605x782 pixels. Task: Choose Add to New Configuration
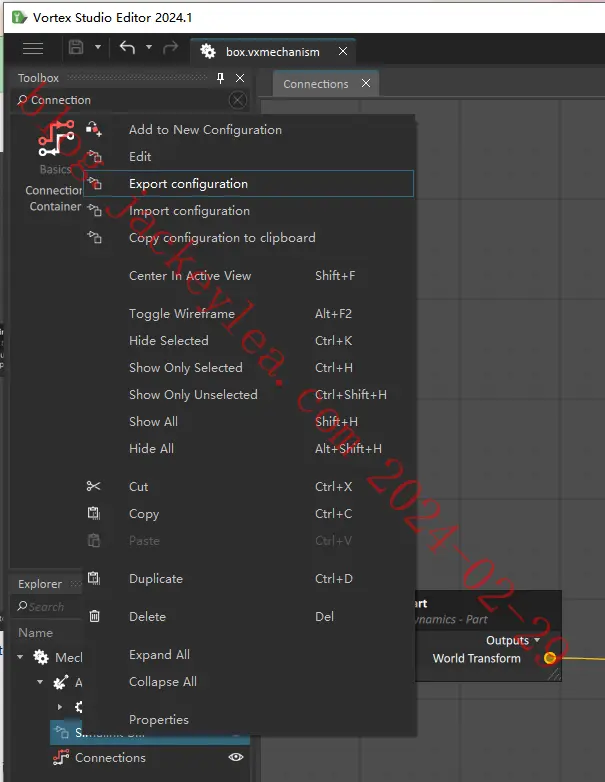248,130
